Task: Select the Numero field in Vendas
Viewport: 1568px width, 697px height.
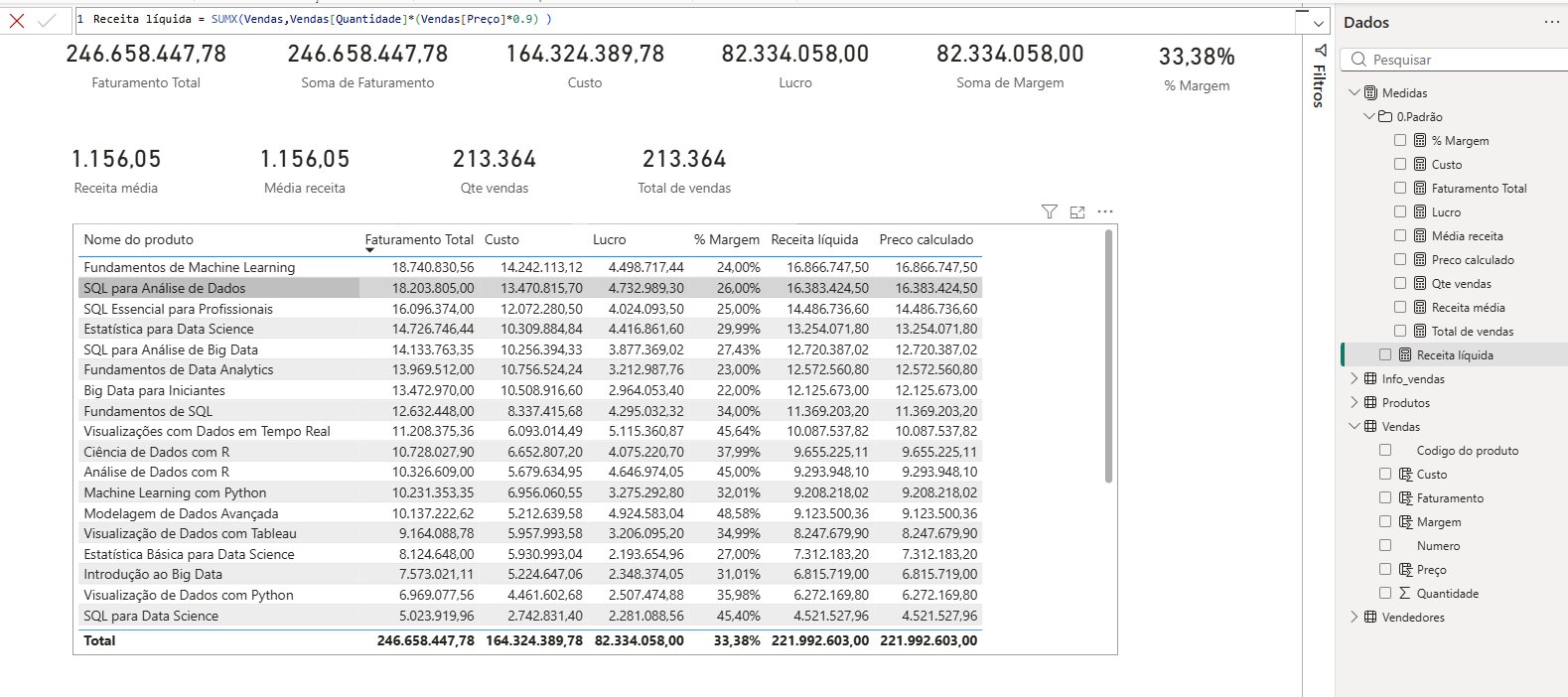Action: click(1438, 545)
